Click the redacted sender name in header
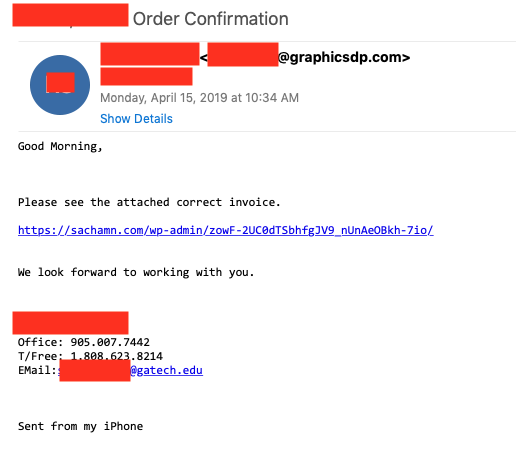This screenshot has height=463, width=516. pos(150,54)
